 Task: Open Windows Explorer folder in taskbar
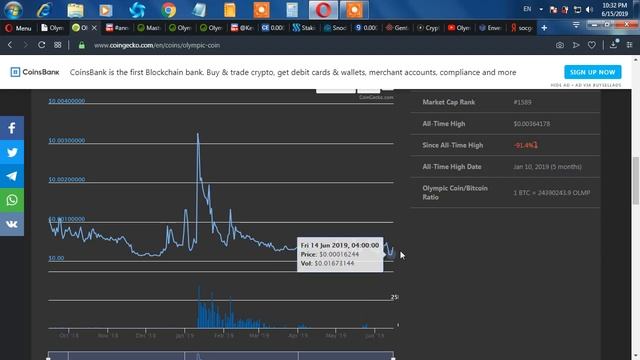click(76, 10)
